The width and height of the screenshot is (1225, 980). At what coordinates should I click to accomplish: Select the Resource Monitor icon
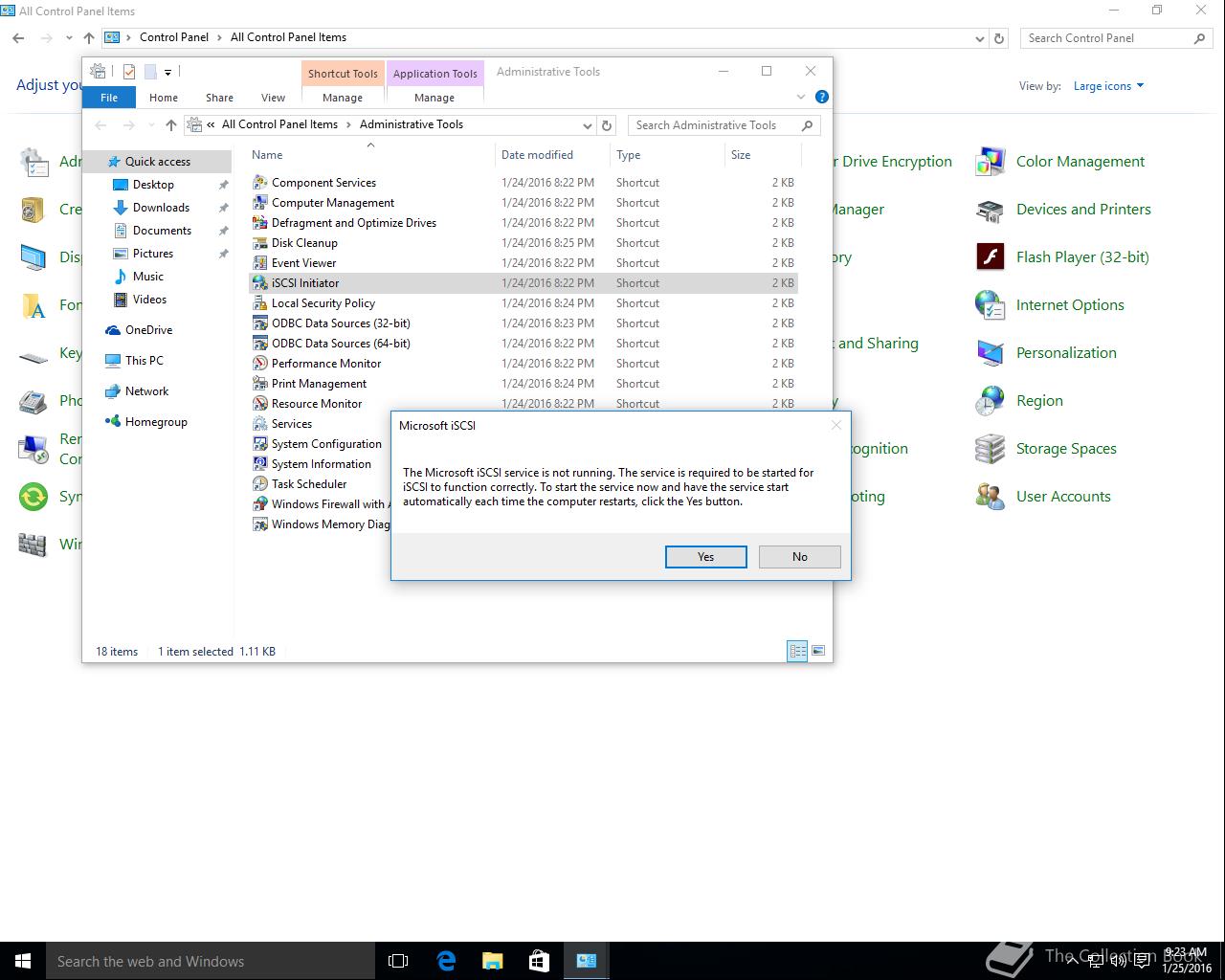259,403
